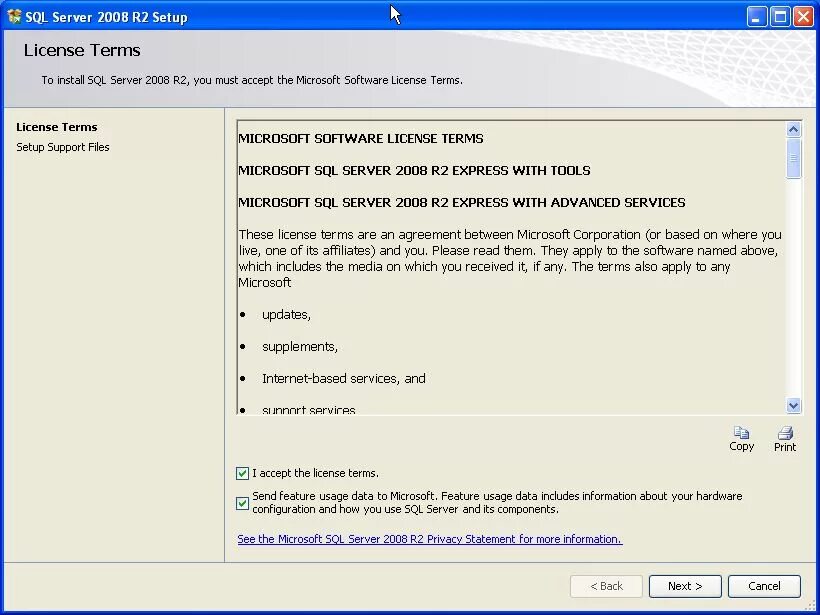Select Setup Support Files step in left pane
This screenshot has width=820, height=615.
(x=63, y=147)
